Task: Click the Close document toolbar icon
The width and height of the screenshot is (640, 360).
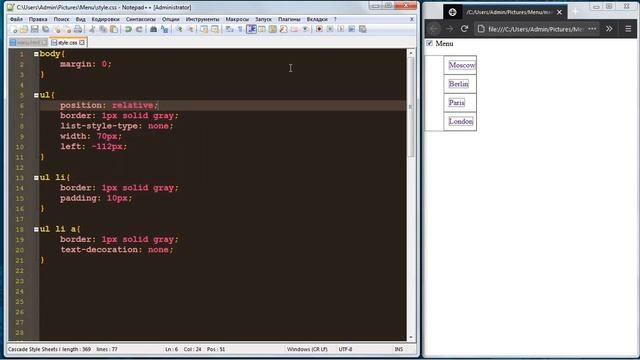Action: coord(57,29)
